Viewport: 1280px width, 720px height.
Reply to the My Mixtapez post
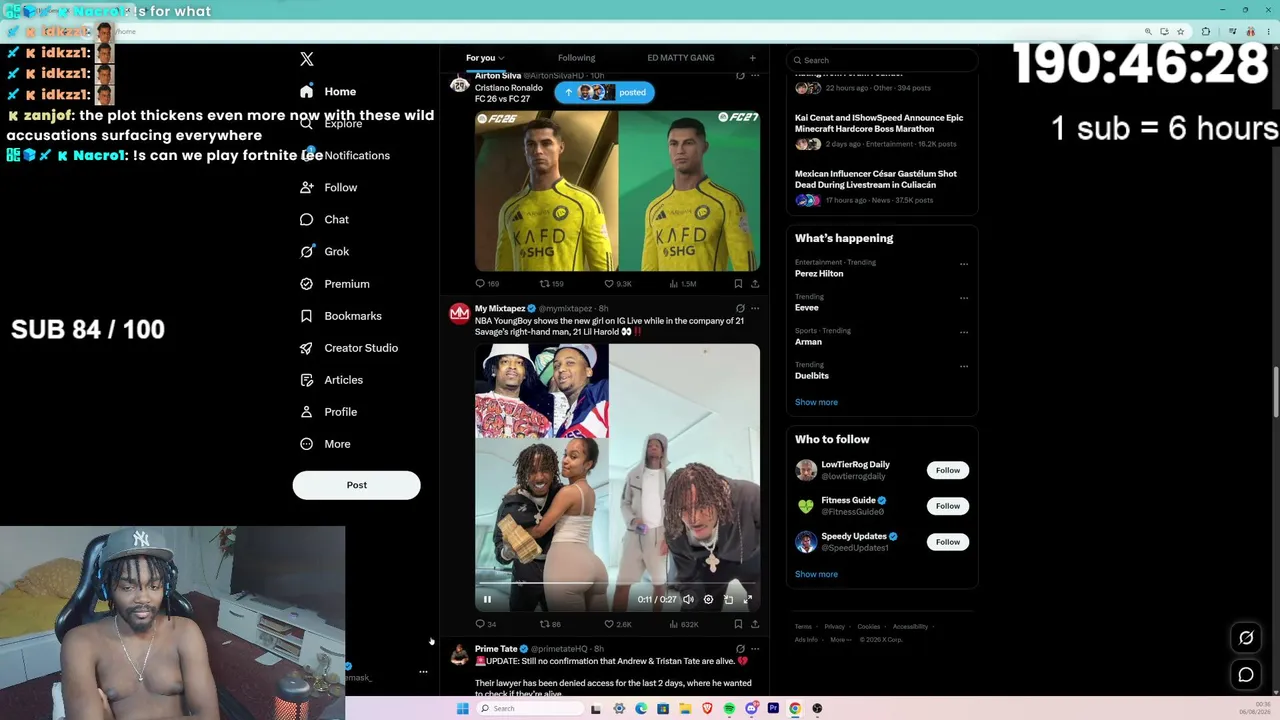(485, 624)
